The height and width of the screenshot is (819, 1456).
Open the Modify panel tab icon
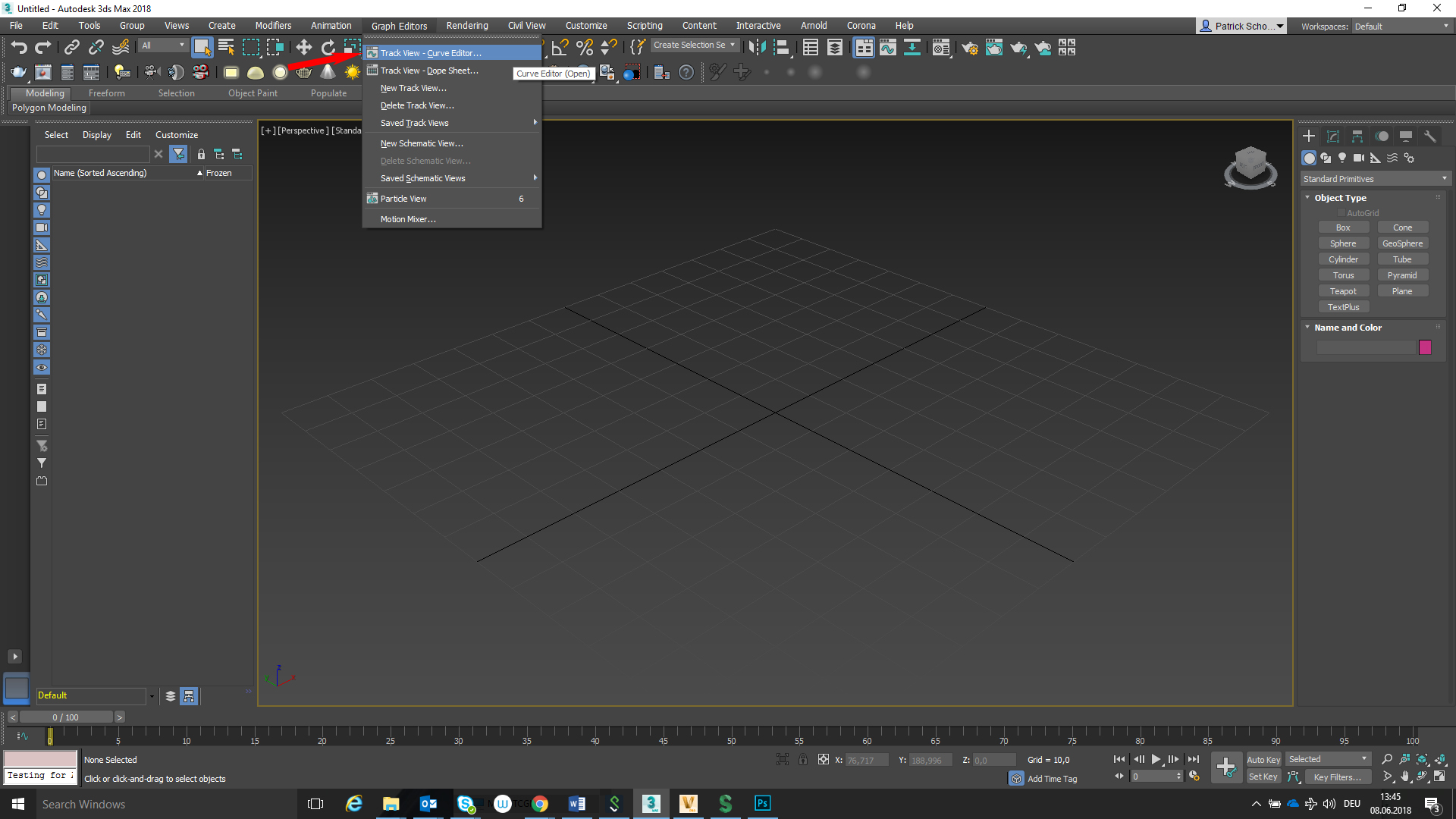[x=1332, y=136]
